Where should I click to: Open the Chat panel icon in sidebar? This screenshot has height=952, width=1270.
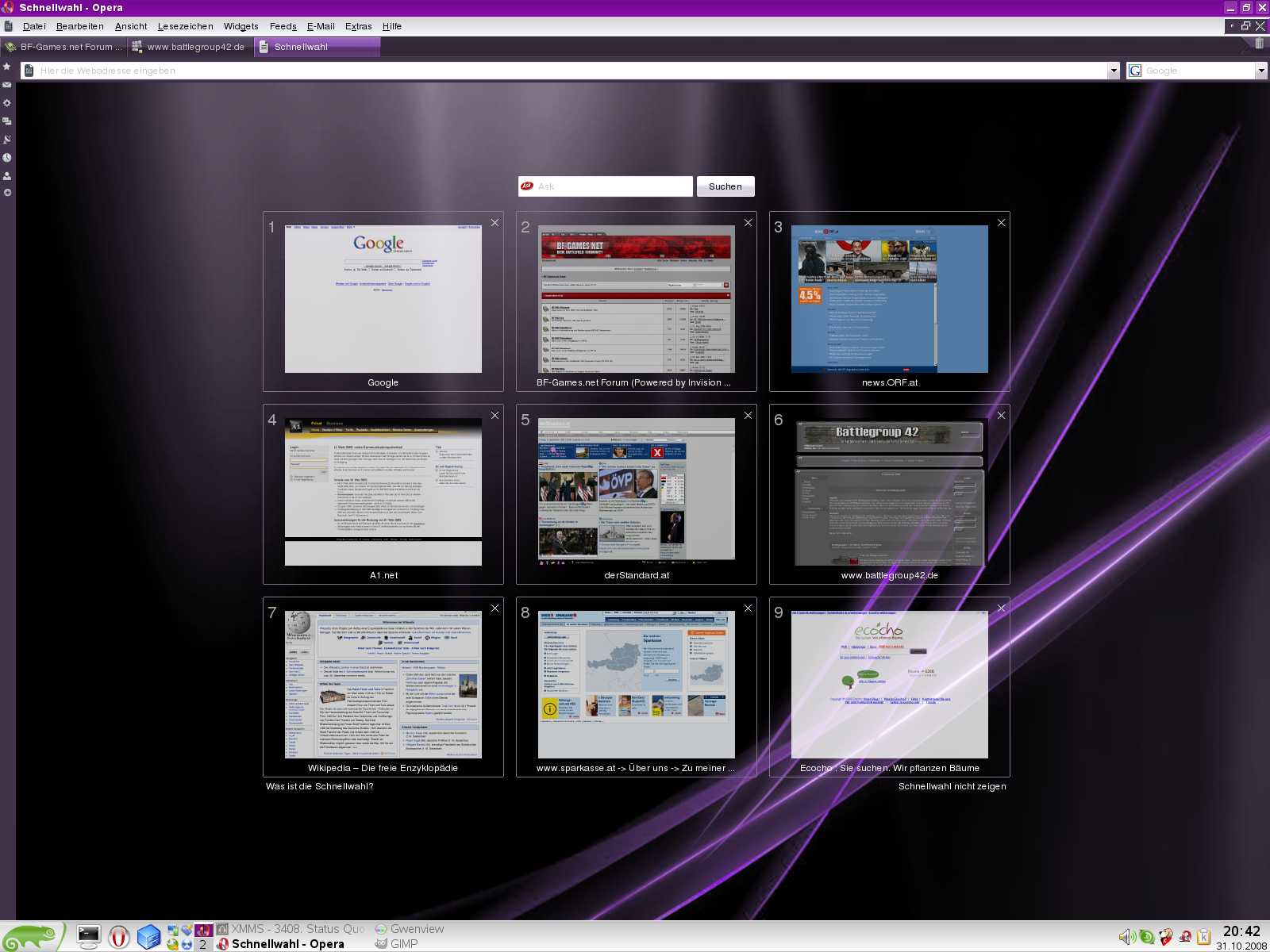coord(7,121)
